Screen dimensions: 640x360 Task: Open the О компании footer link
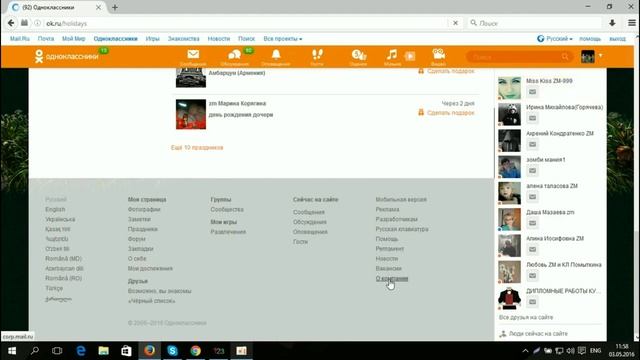[x=392, y=278]
